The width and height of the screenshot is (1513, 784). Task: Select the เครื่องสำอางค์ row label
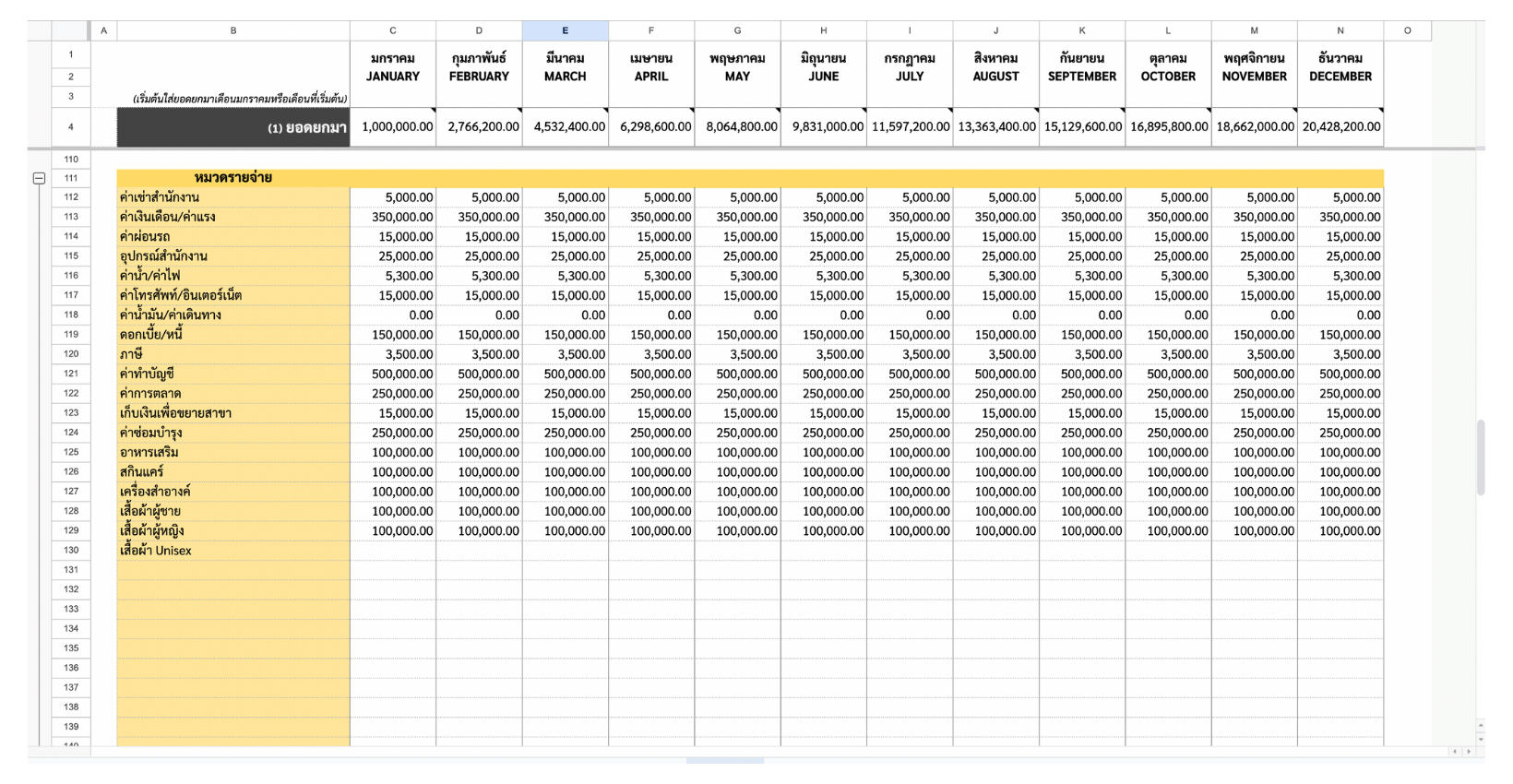[233, 492]
